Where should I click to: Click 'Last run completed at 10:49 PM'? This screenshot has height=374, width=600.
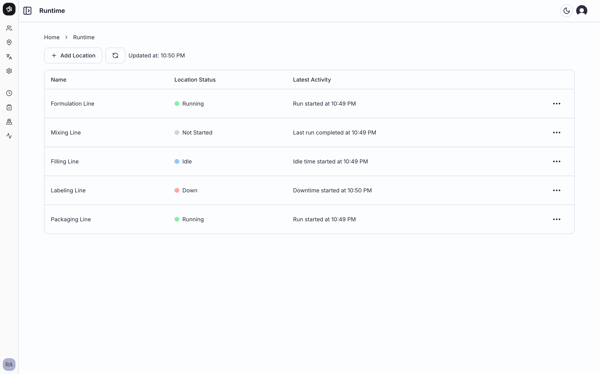point(334,132)
